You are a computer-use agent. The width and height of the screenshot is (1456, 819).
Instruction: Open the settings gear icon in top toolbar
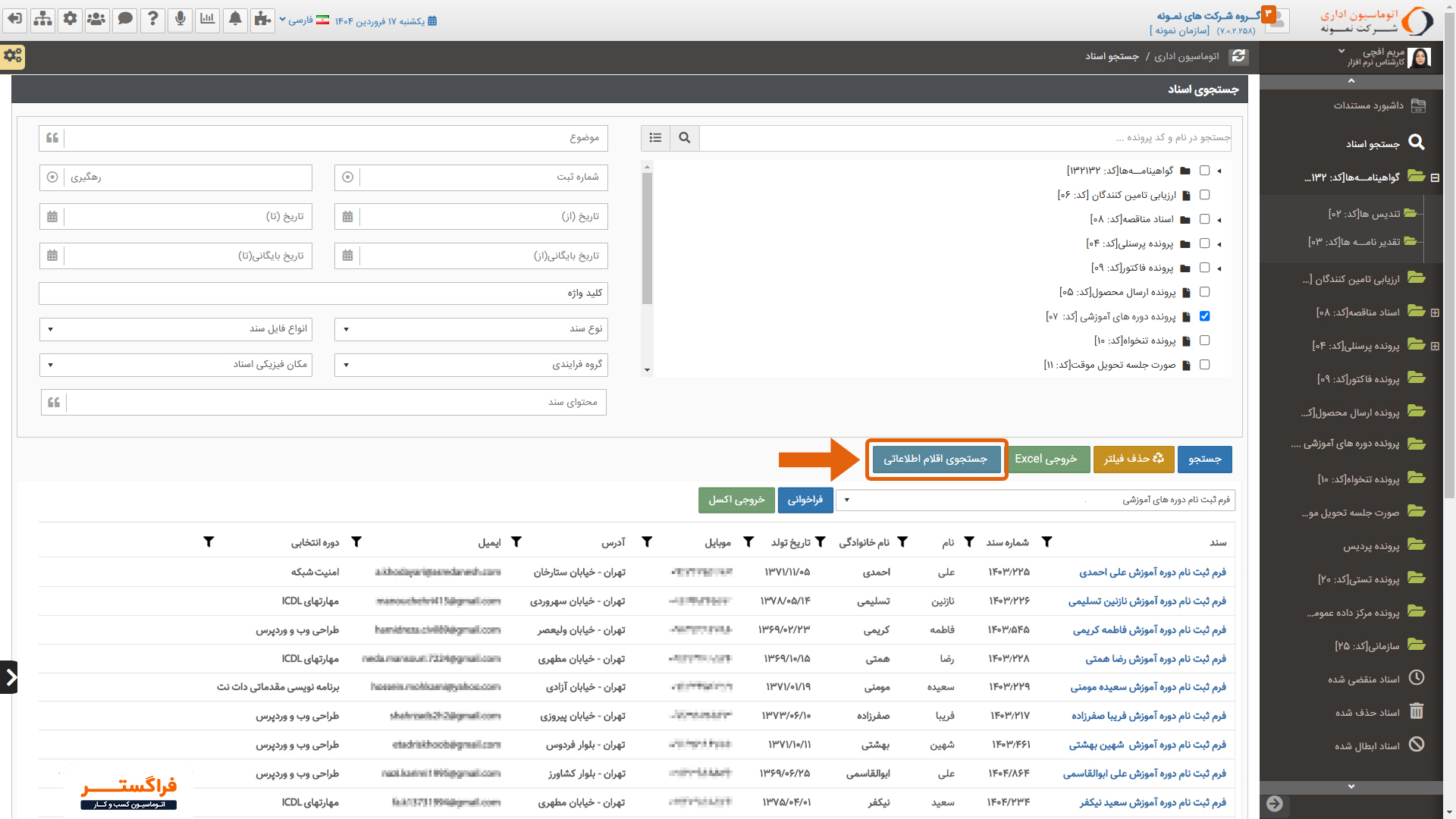point(70,20)
